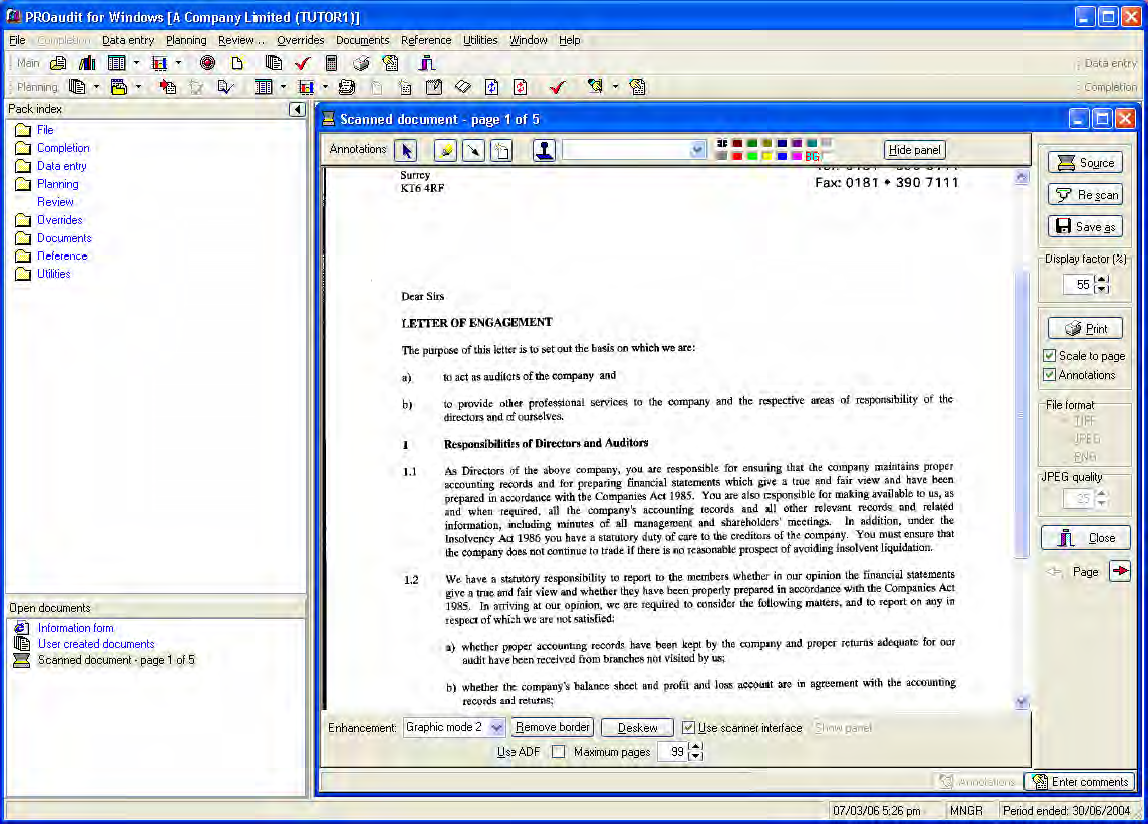Click the blank new page icon in Main toolbar
This screenshot has height=824, width=1148.
236,64
